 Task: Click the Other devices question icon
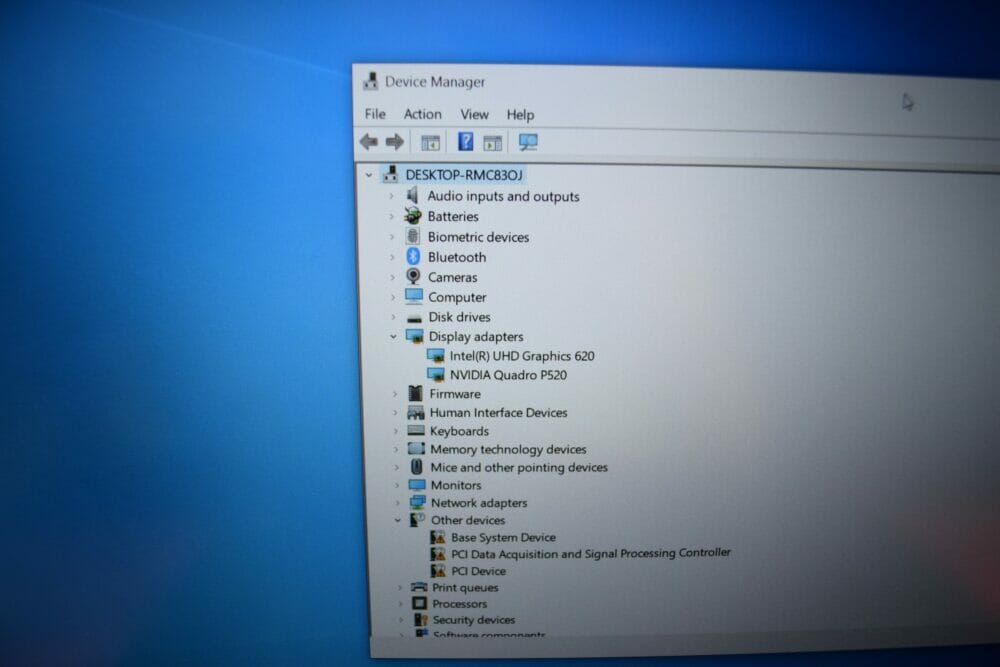point(417,520)
